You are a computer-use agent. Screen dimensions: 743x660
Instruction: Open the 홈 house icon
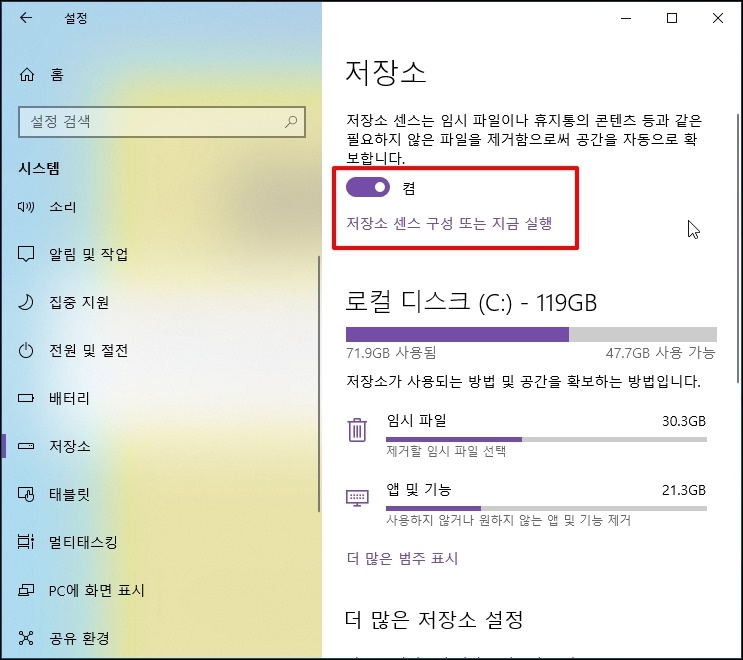[x=27, y=74]
